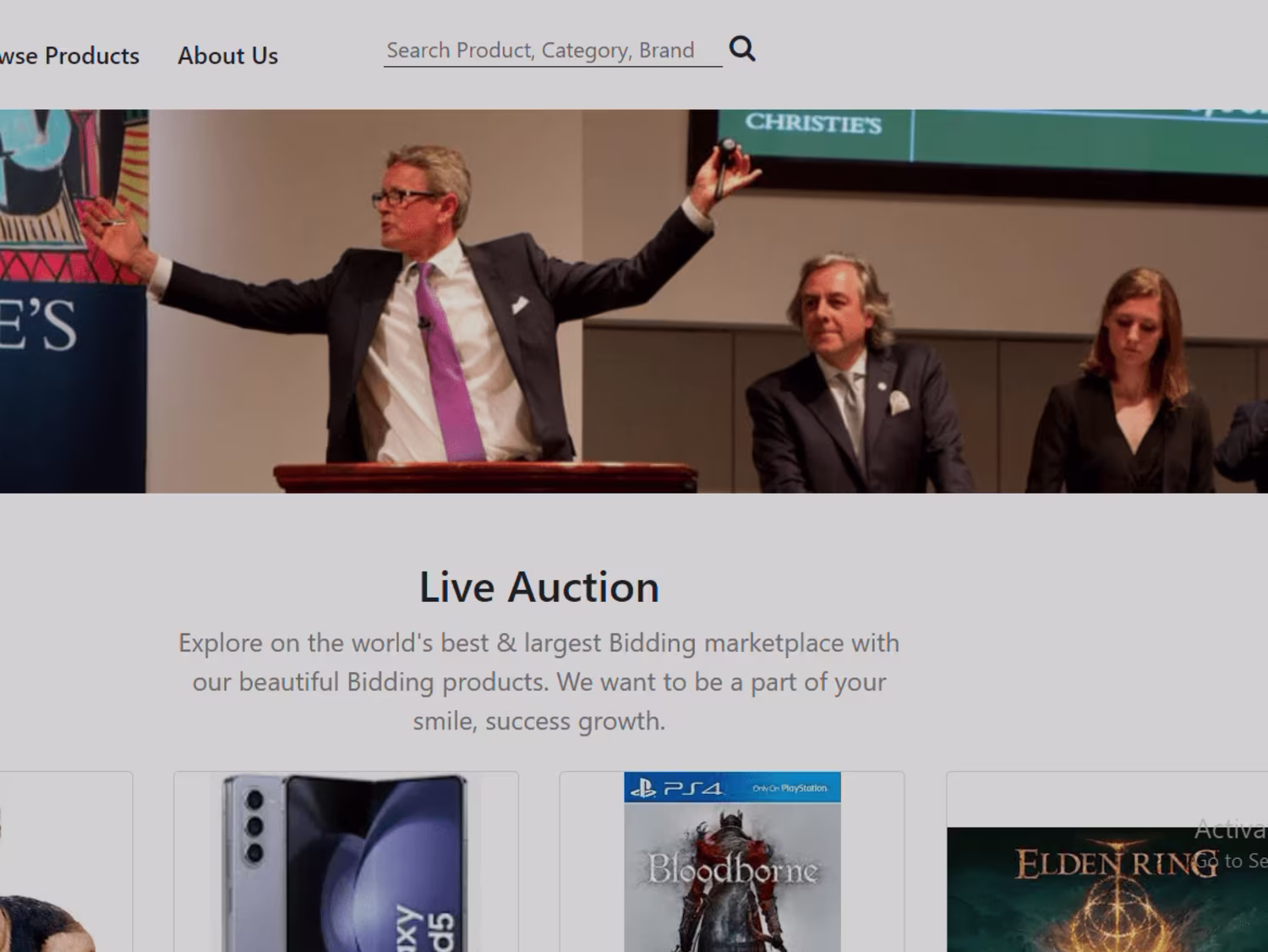Select the Galaxy Fold5 phone product image

click(x=346, y=862)
